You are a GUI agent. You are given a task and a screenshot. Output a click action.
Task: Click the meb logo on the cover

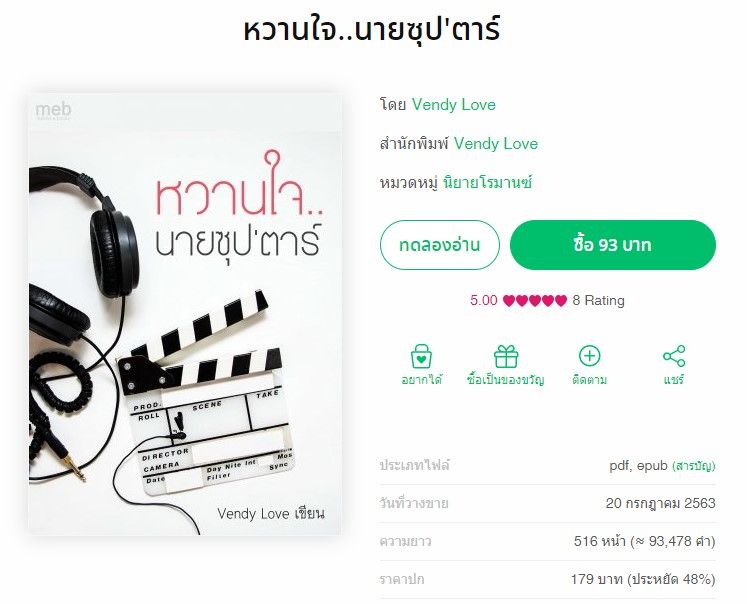pyautogui.click(x=53, y=111)
